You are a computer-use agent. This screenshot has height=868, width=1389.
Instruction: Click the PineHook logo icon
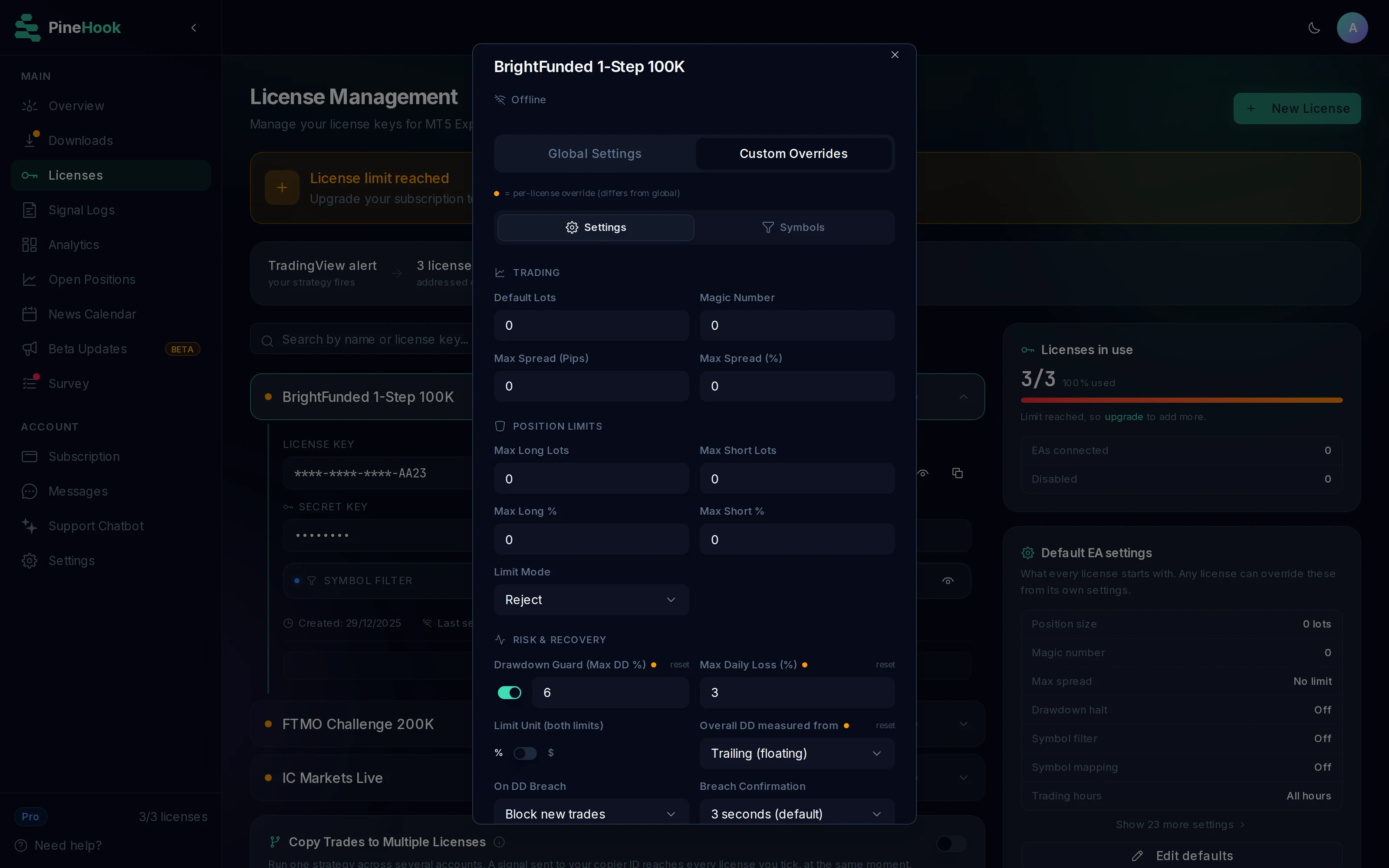(x=27, y=27)
